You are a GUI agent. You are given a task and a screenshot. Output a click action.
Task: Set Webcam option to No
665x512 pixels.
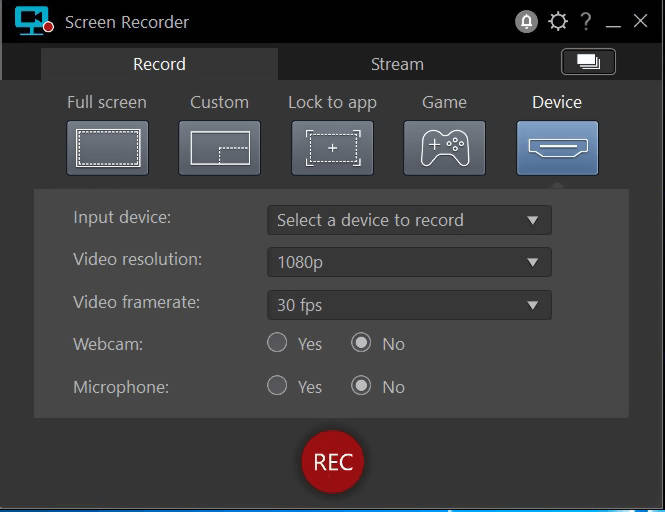point(361,343)
